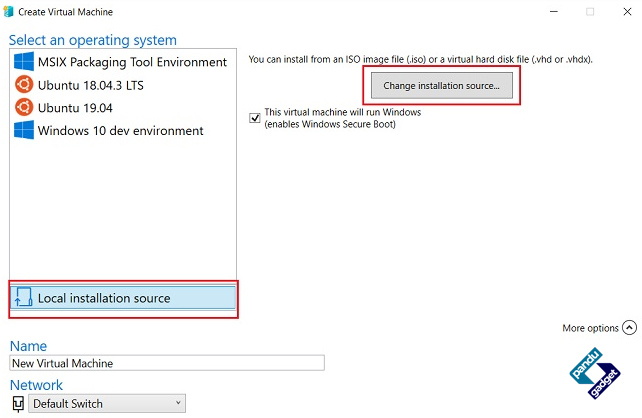Screen dimensions: 642x418
Task: Click the pandu gadget watermark logo
Action: pyautogui.click(x=595, y=373)
